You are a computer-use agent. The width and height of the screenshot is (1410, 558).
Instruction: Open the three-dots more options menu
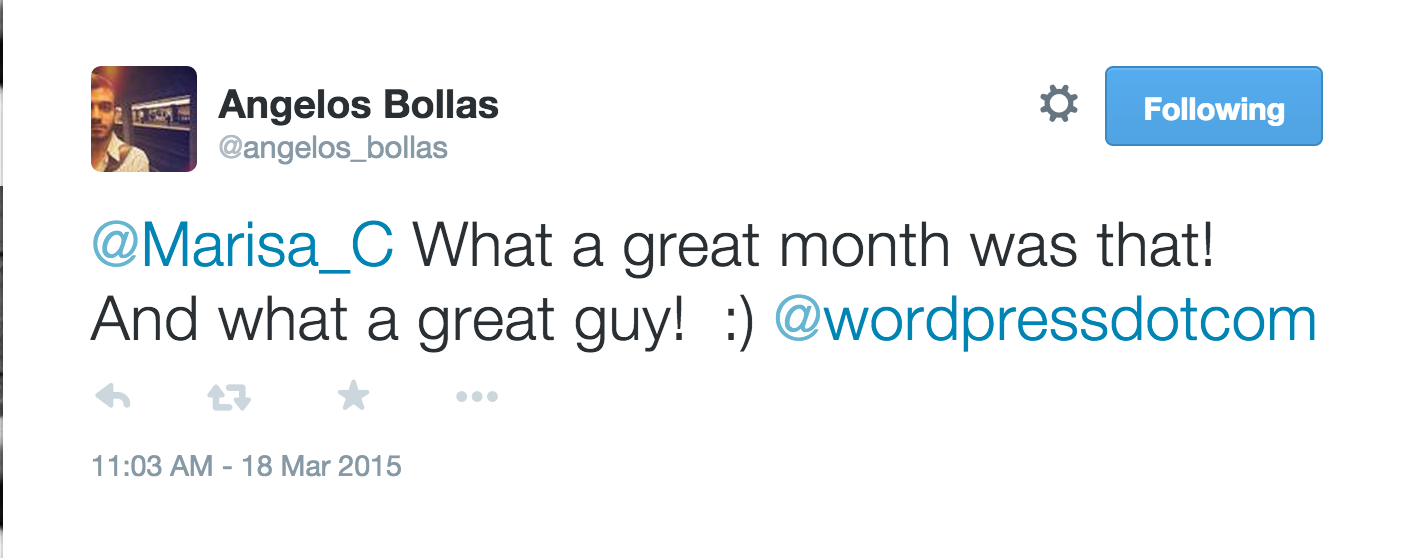(477, 398)
